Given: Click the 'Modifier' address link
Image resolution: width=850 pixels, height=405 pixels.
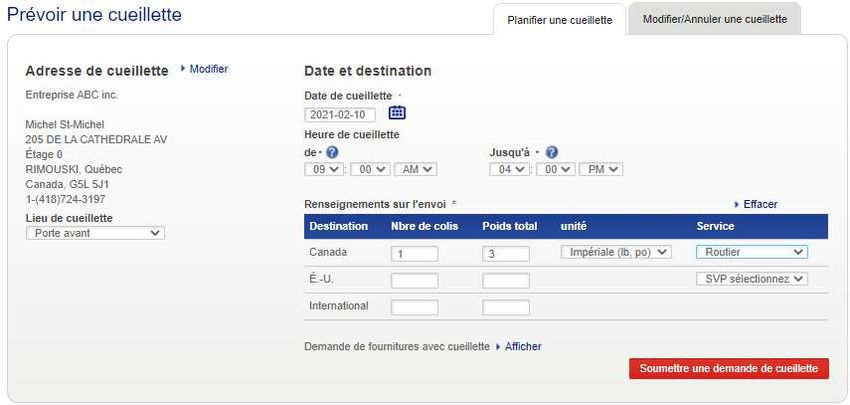Looking at the screenshot, I should pyautogui.click(x=208, y=69).
